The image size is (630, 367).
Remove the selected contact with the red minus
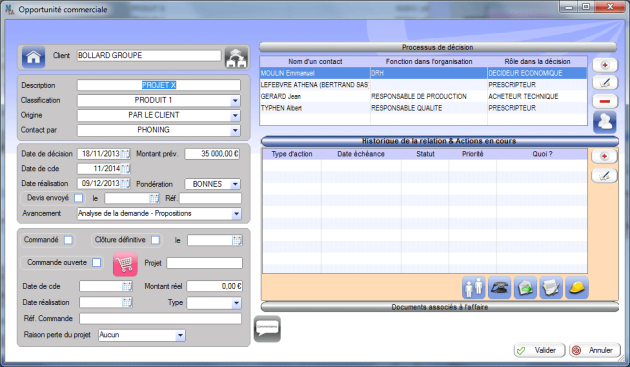[x=605, y=101]
